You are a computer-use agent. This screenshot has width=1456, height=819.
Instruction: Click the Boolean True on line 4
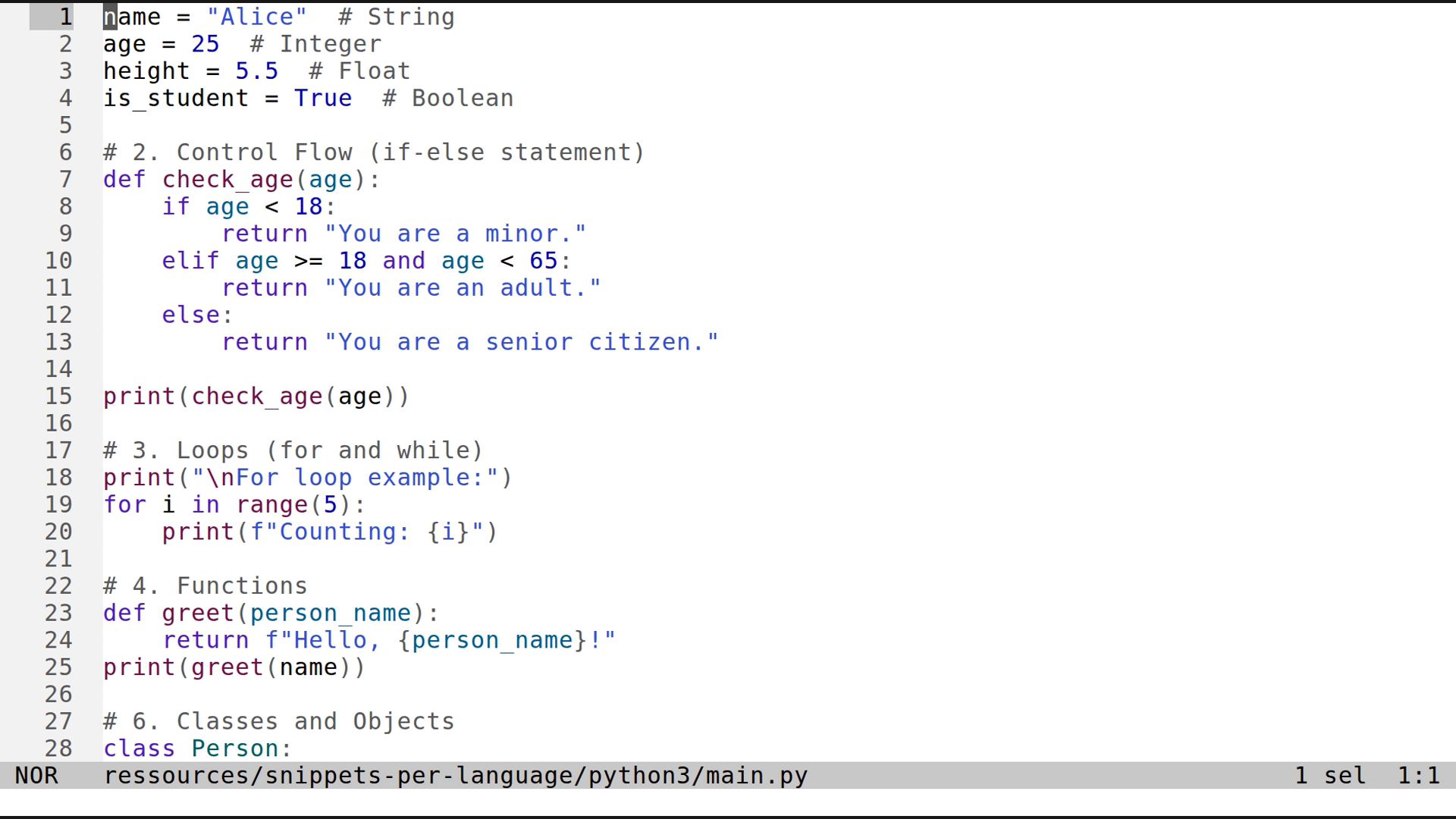323,98
